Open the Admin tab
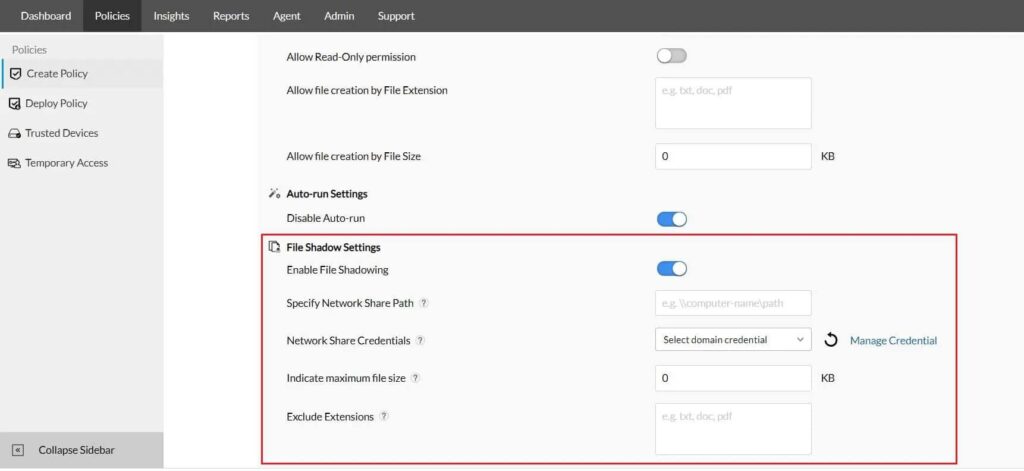 pos(339,16)
